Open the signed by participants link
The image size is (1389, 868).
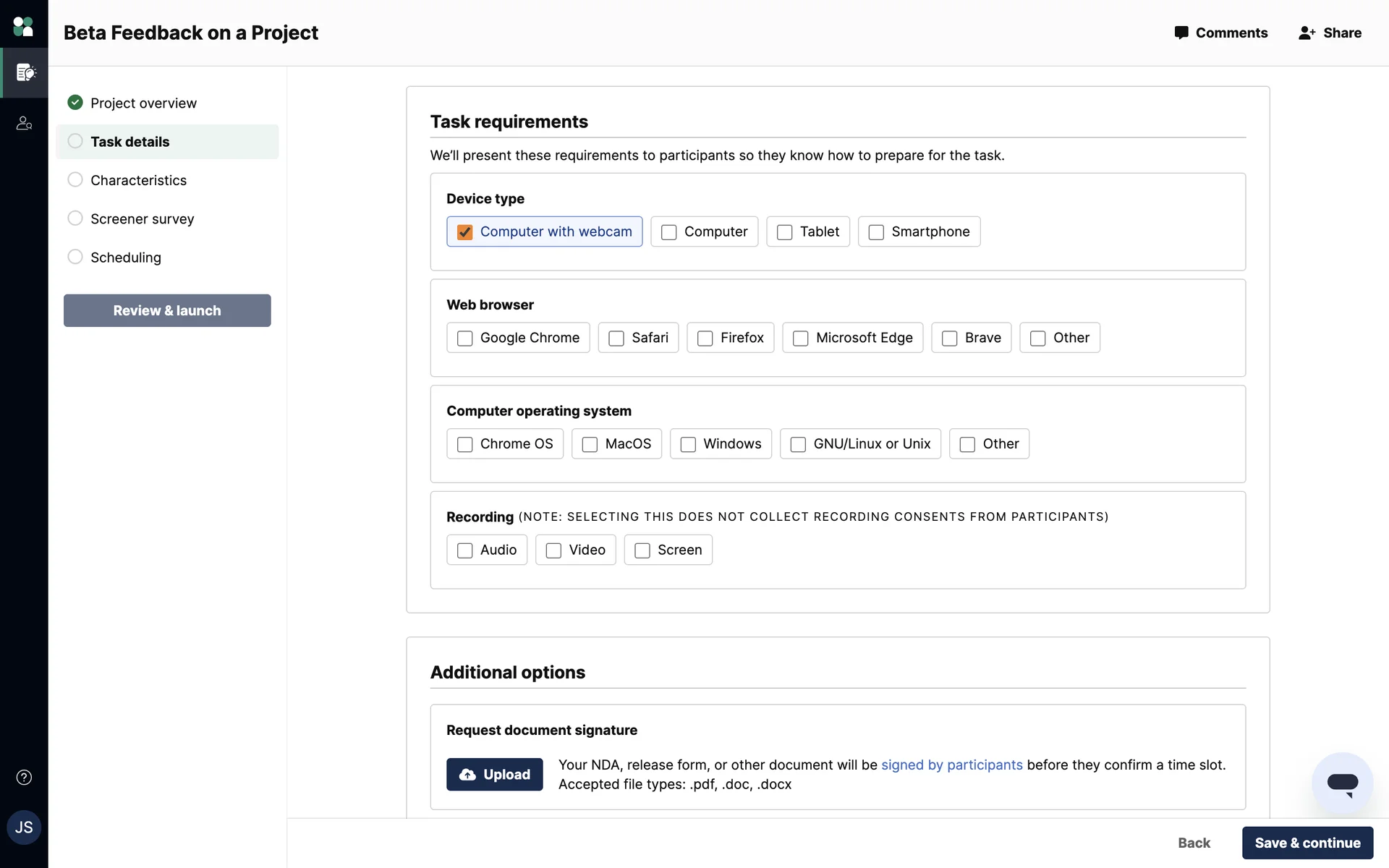pos(951,765)
